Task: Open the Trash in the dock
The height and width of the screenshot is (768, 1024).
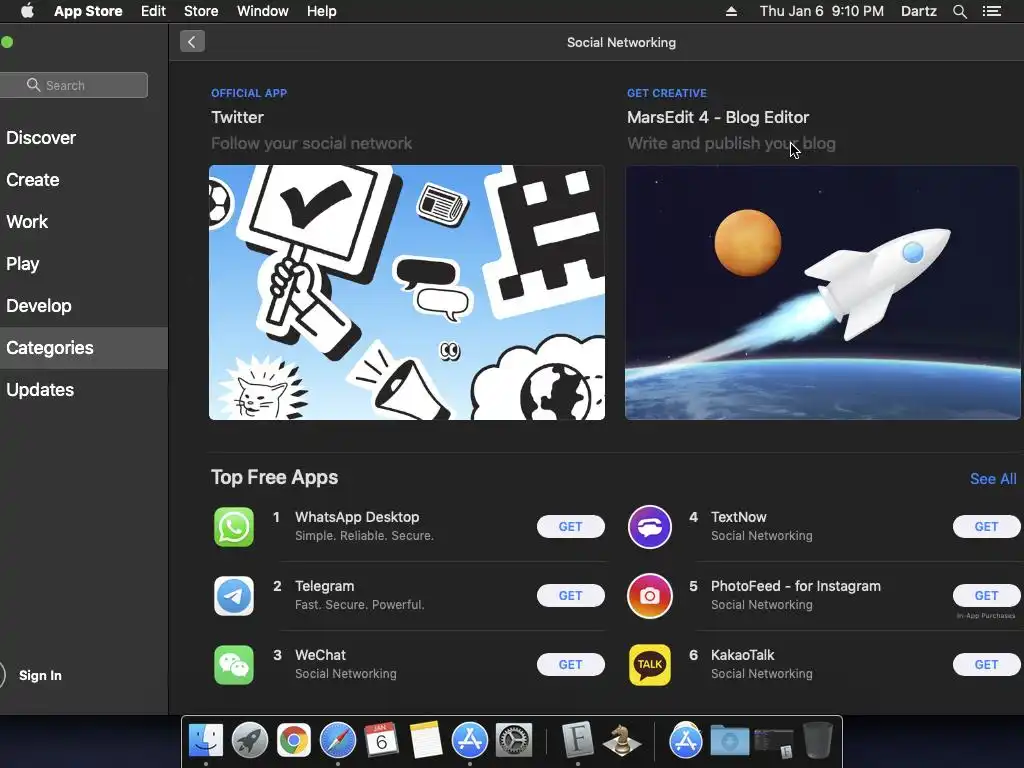Action: [x=817, y=741]
